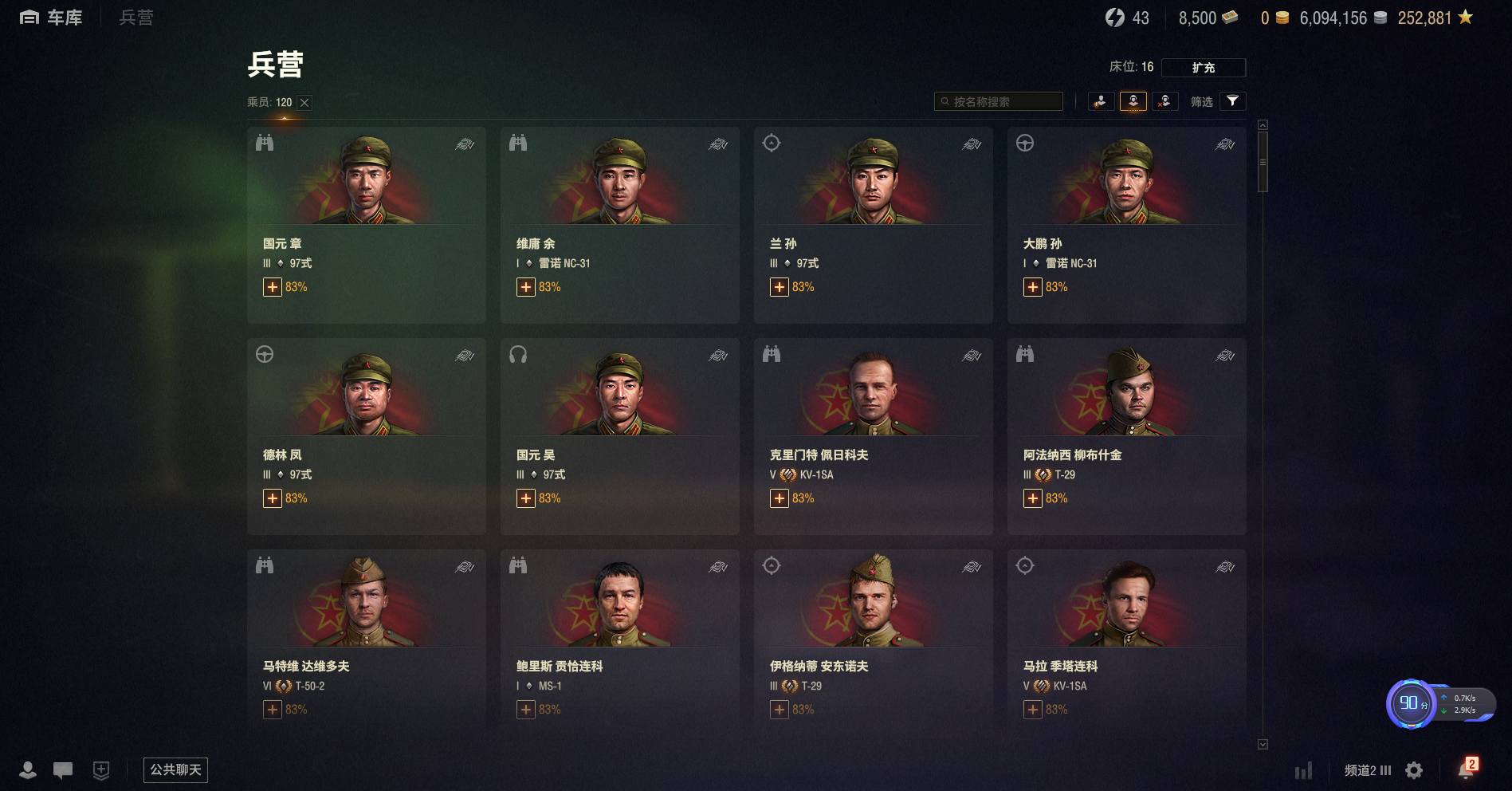This screenshot has height=791, width=1512.
Task: Toggle the active crew members filter
Action: click(x=1133, y=101)
